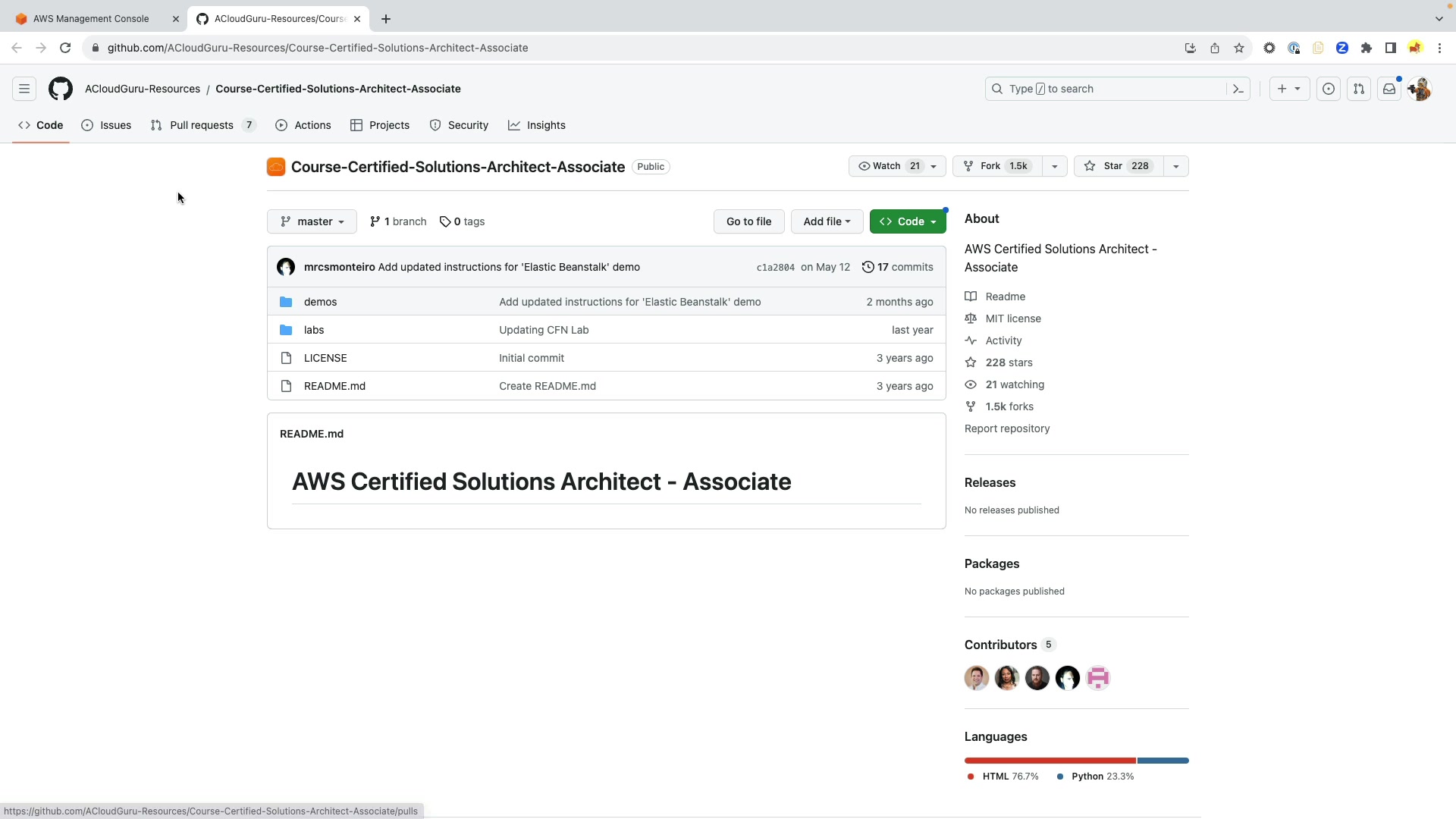Open the demos folder
This screenshot has height=819, width=1456.
point(320,302)
